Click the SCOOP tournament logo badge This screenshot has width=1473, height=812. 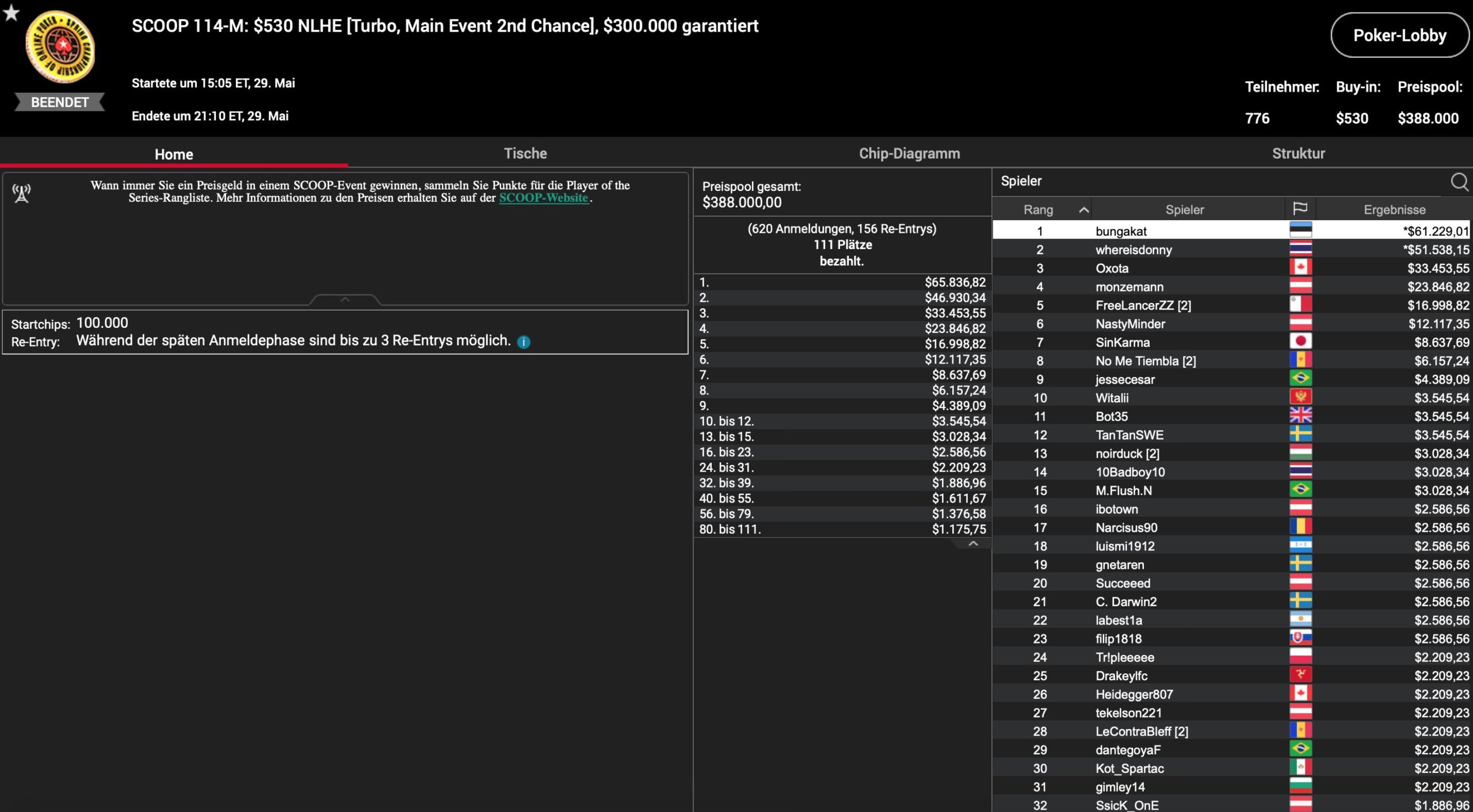click(60, 47)
